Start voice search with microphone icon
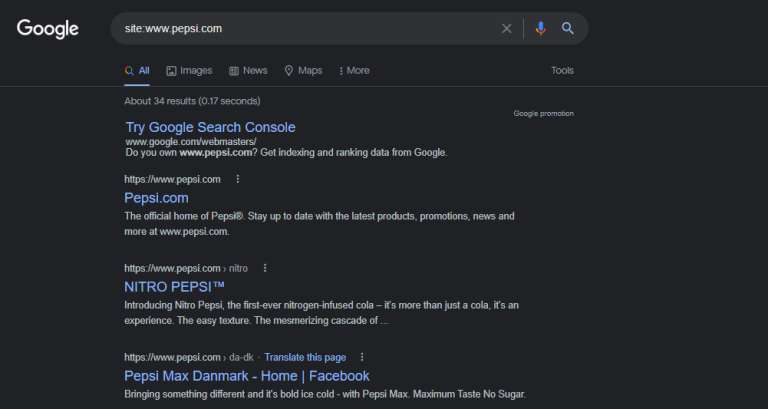This screenshot has height=409, width=768. coord(540,28)
